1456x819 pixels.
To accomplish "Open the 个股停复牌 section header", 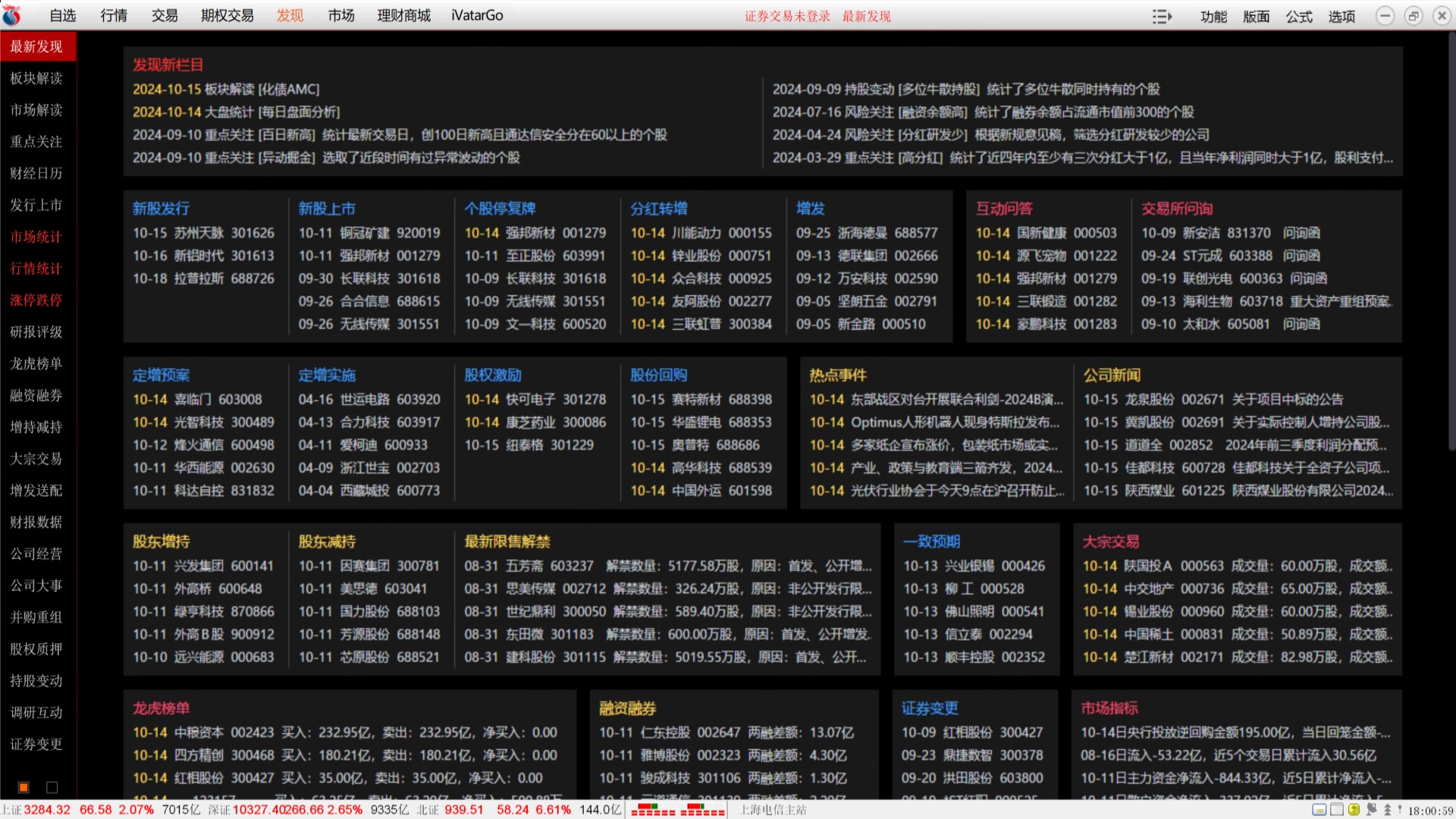I will tap(500, 209).
